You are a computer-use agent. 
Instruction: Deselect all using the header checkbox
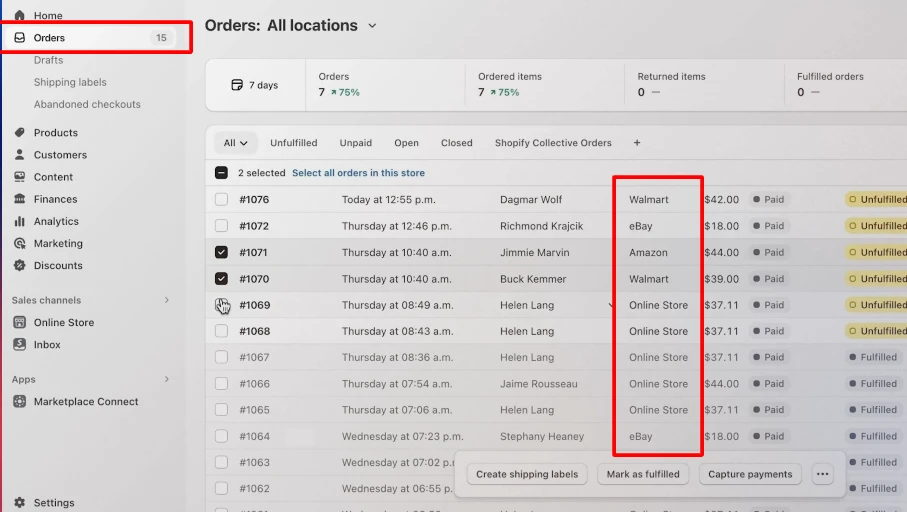pos(222,172)
